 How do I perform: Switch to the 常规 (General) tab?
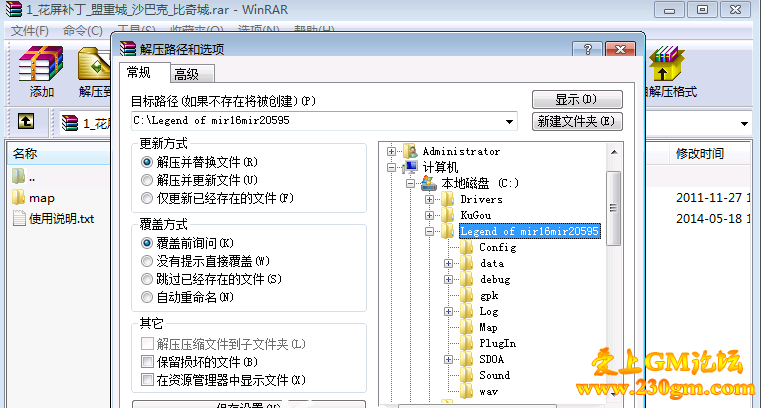144,72
